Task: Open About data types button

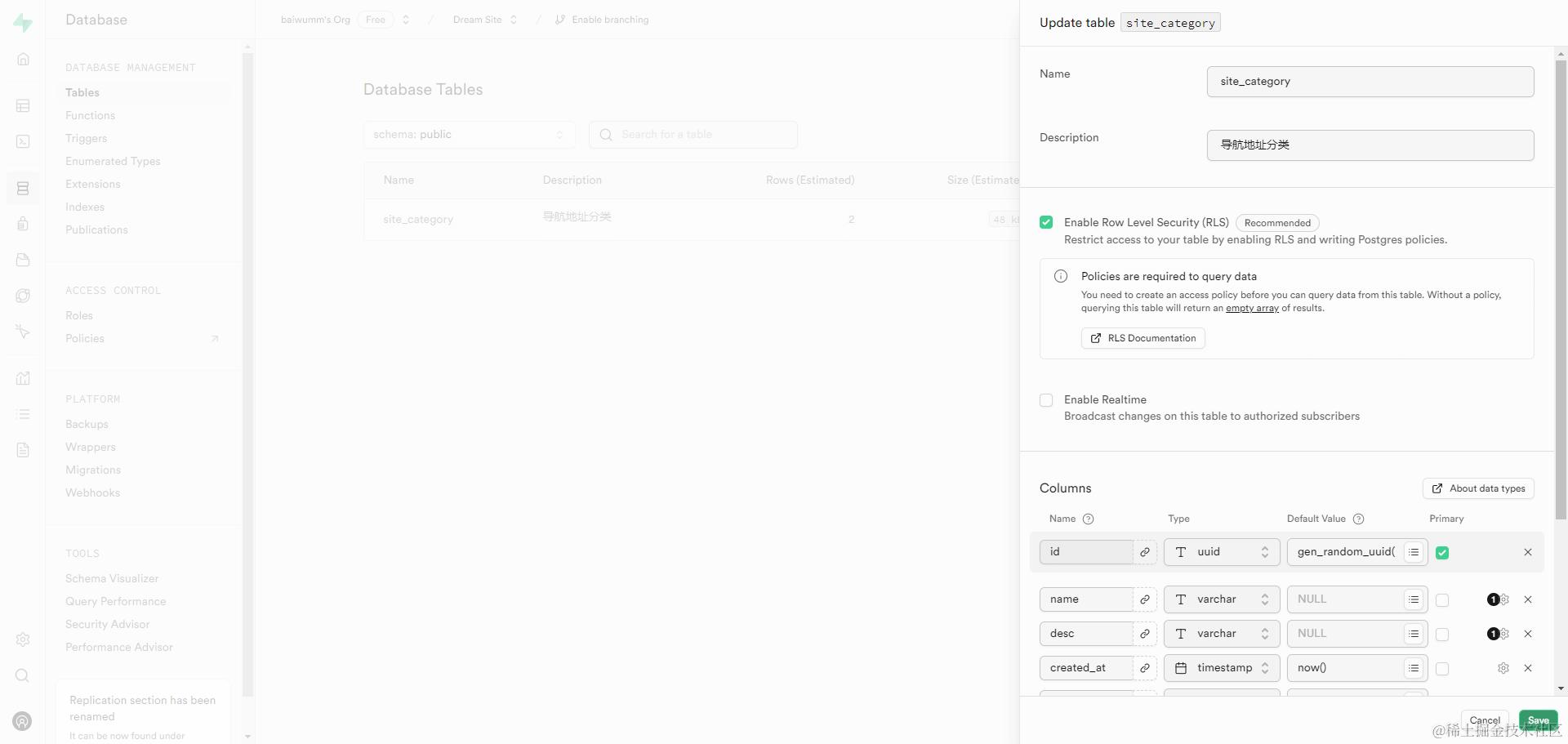Action: [1478, 488]
